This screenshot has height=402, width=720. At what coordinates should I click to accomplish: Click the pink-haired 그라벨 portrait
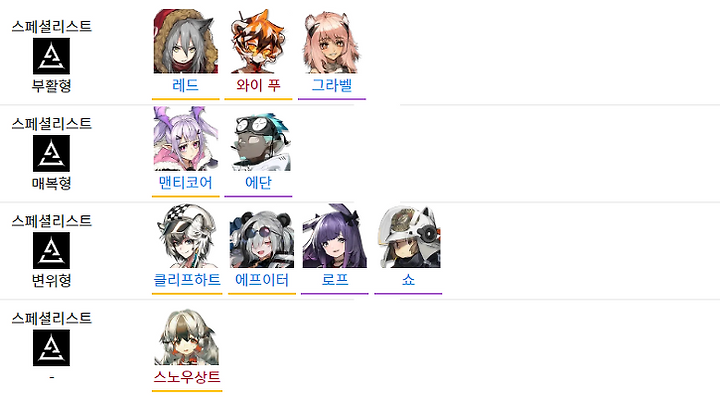pyautogui.click(x=332, y=41)
